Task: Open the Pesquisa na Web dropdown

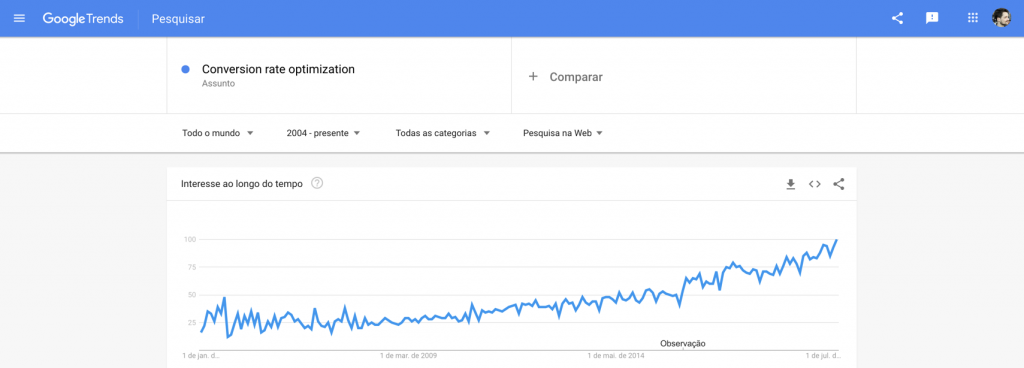Action: pyautogui.click(x=563, y=133)
